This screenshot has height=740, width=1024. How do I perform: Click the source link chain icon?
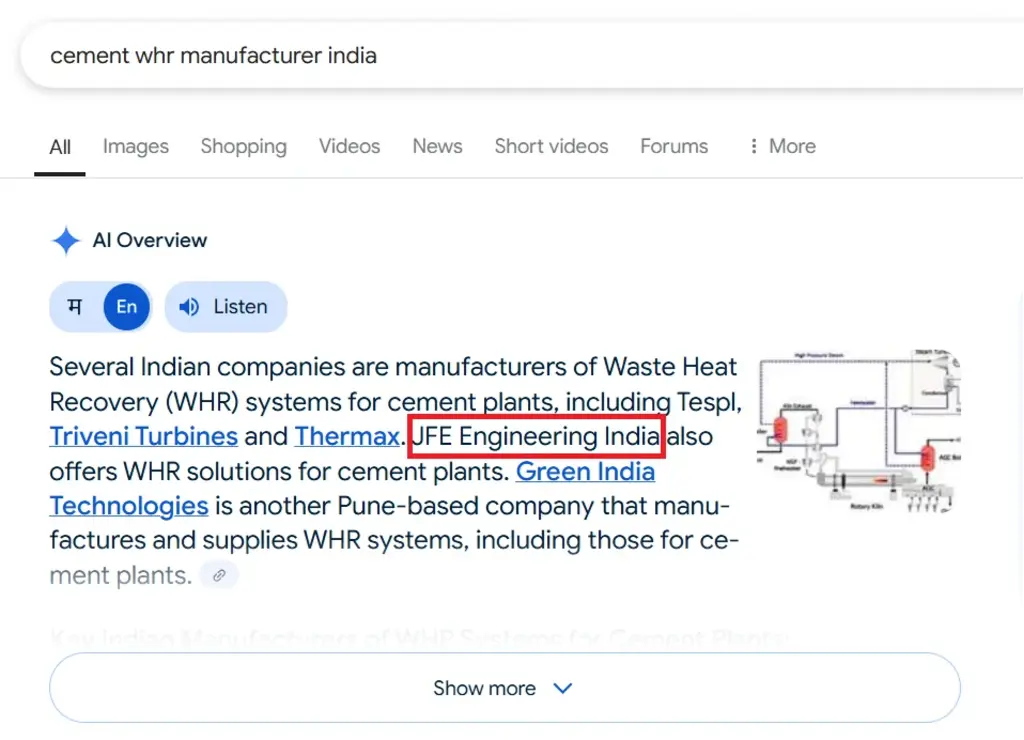(219, 575)
